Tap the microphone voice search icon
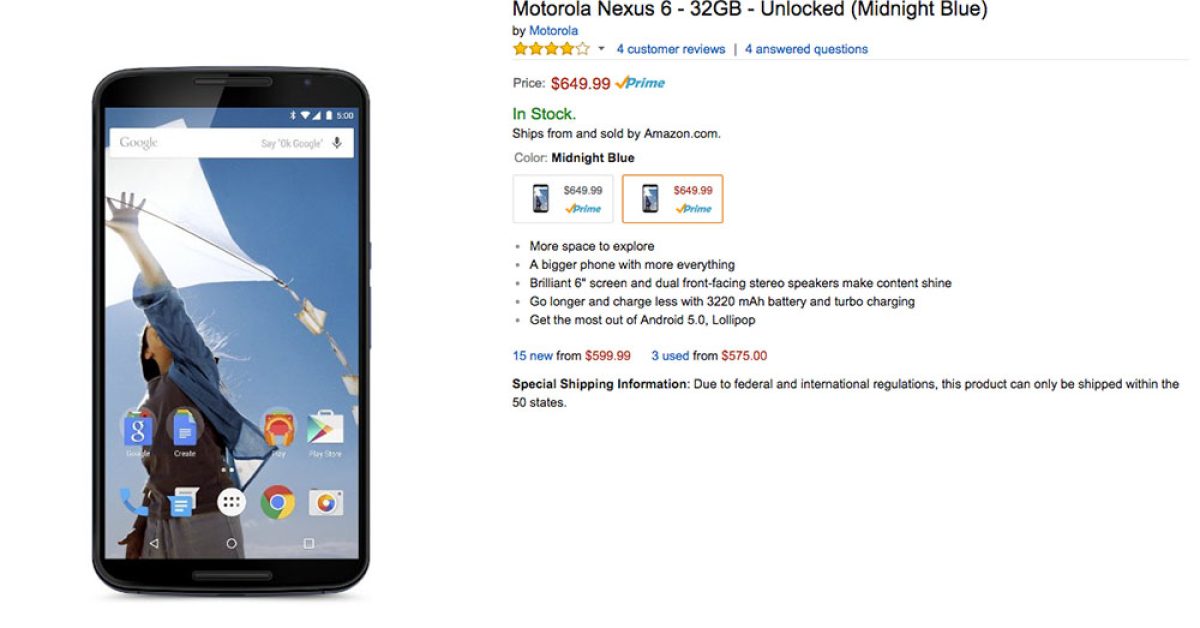The height and width of the screenshot is (628, 1200). tap(337, 143)
